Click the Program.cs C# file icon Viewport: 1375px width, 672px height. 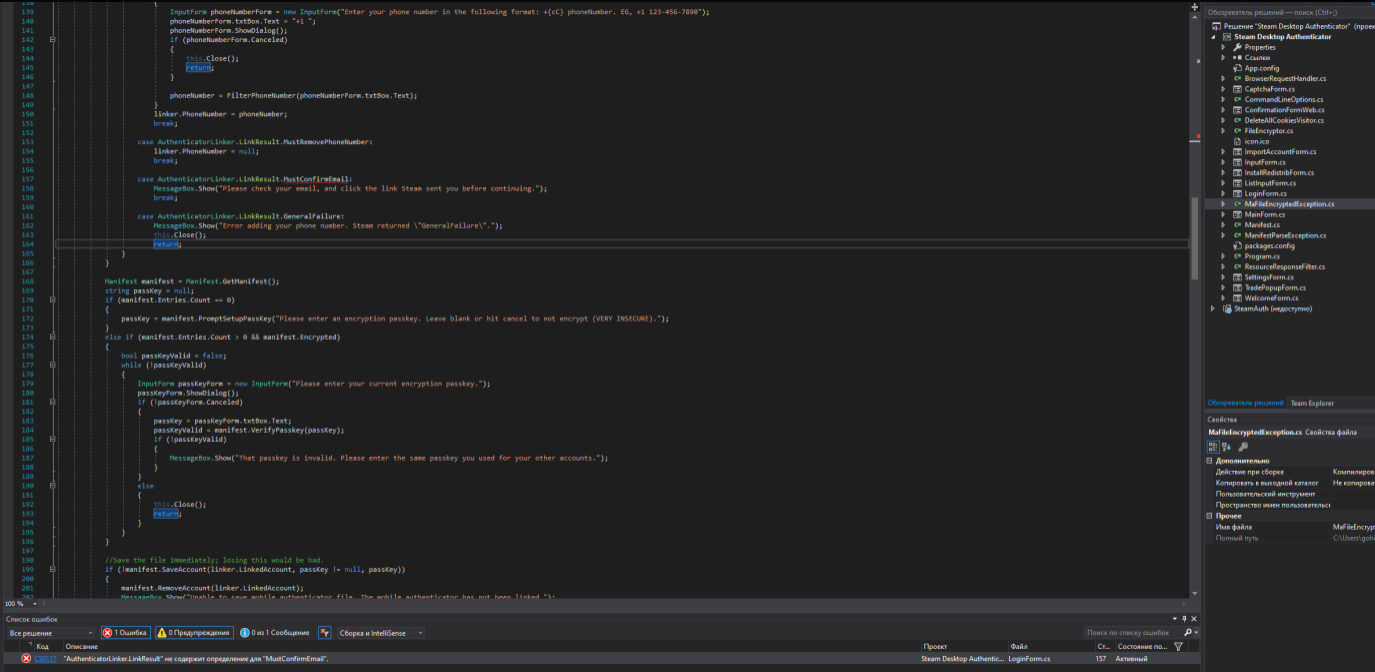(x=1237, y=256)
